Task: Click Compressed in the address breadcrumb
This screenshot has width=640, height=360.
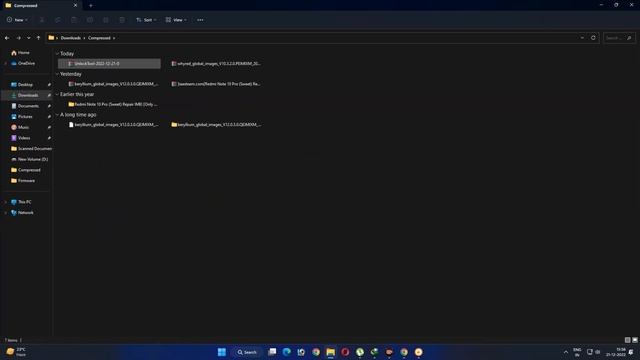Action: click(99, 38)
